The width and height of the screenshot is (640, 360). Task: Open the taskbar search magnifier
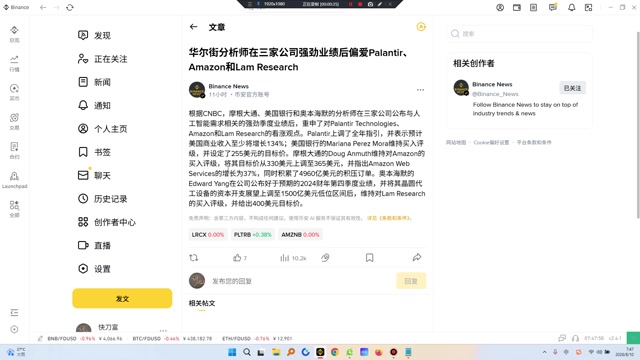(247, 352)
